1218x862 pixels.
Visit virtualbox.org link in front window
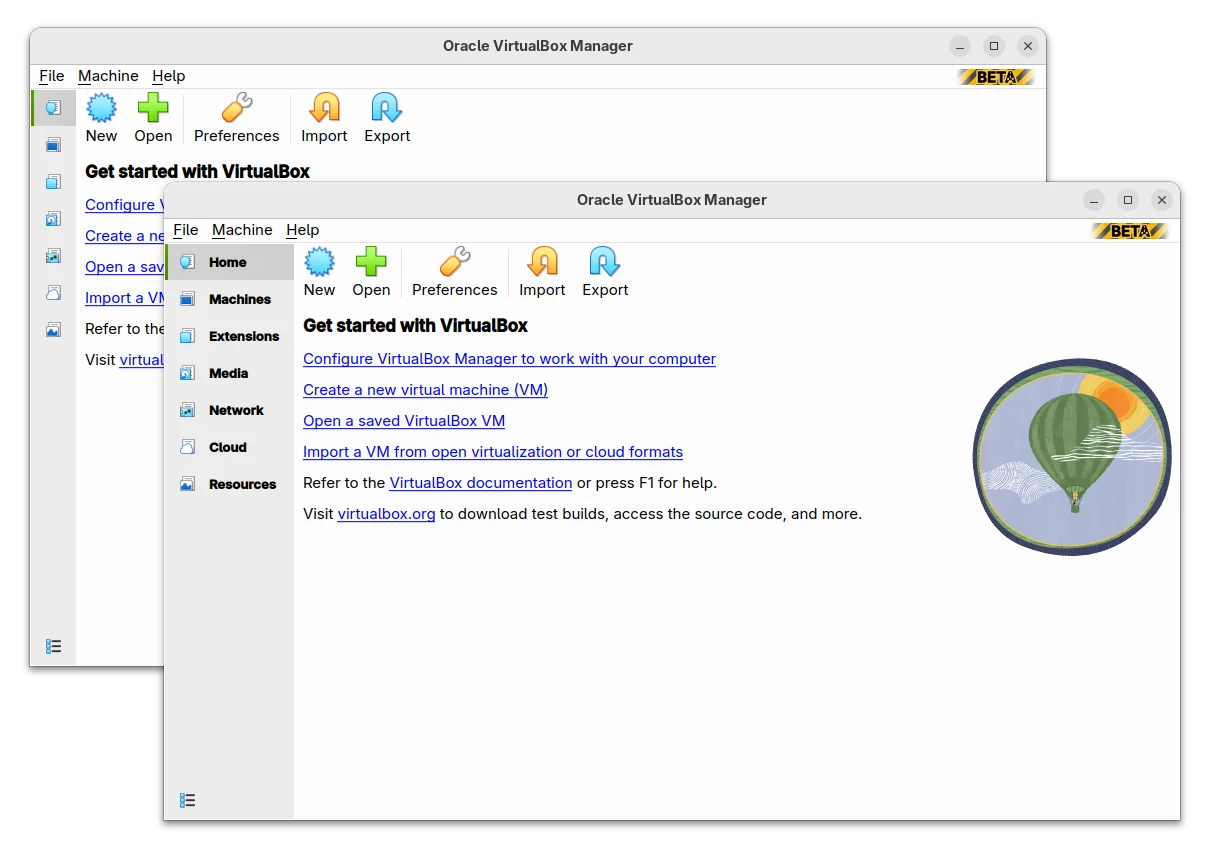tap(386, 513)
